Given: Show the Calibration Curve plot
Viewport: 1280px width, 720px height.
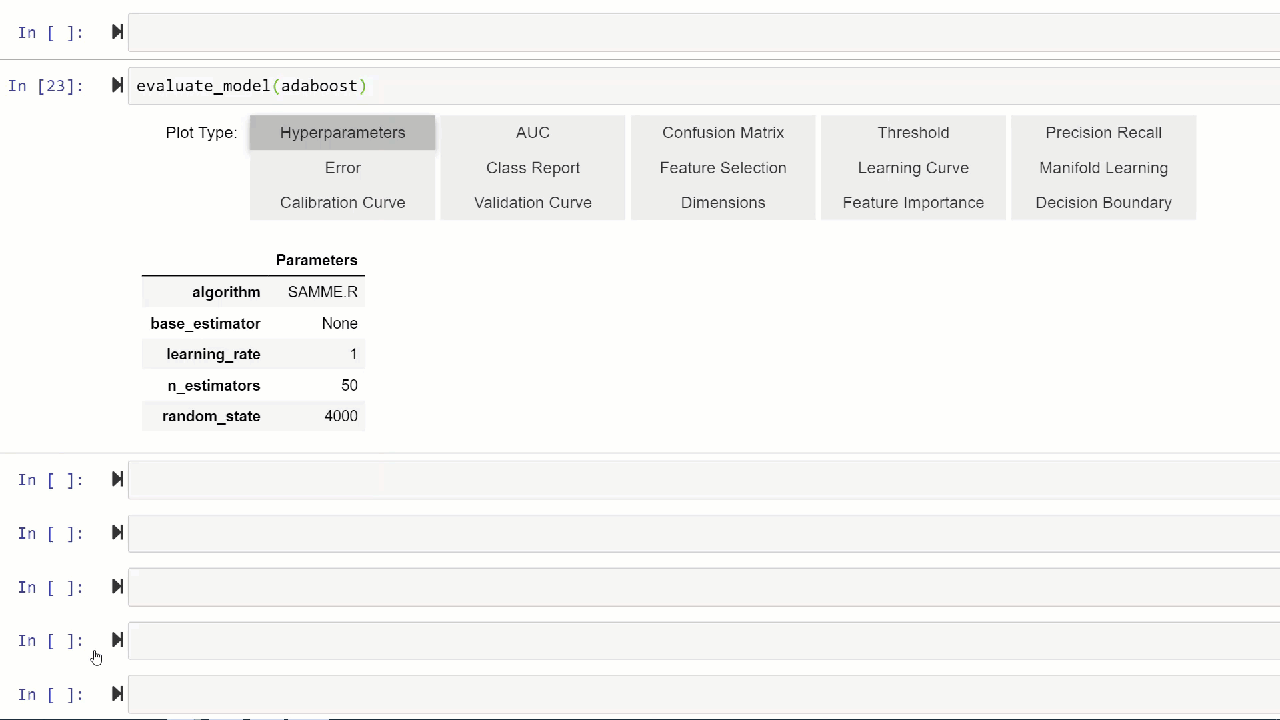Looking at the screenshot, I should pyautogui.click(x=342, y=202).
